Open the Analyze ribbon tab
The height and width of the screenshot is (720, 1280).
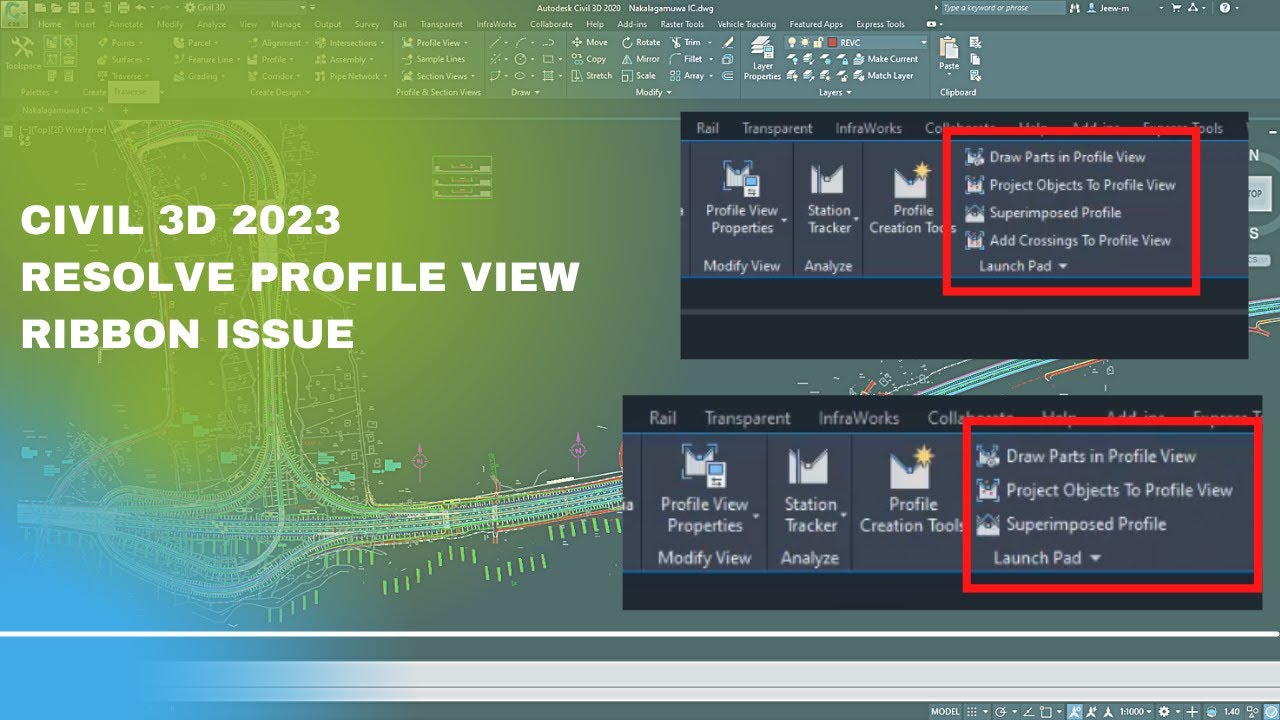click(x=211, y=24)
